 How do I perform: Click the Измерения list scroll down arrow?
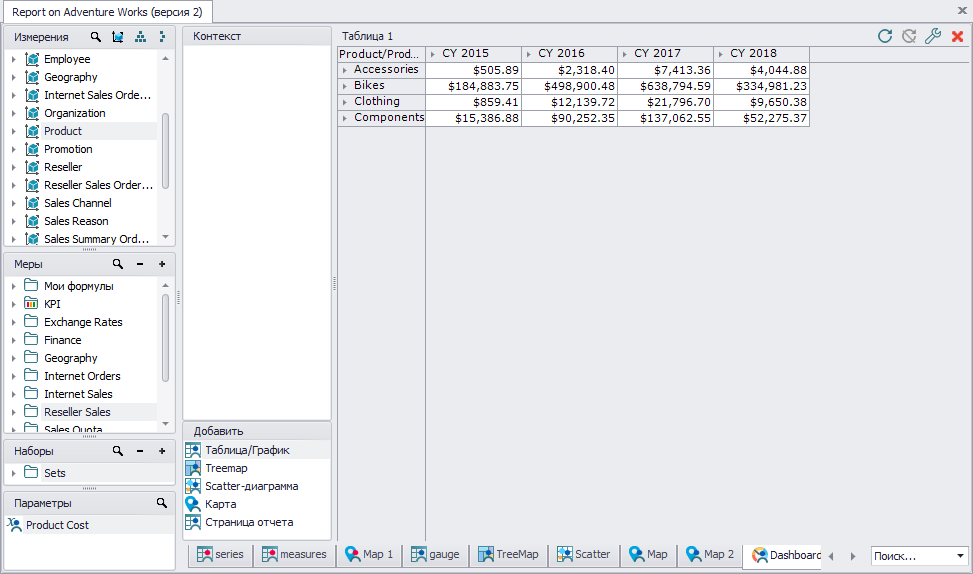pyautogui.click(x=166, y=237)
